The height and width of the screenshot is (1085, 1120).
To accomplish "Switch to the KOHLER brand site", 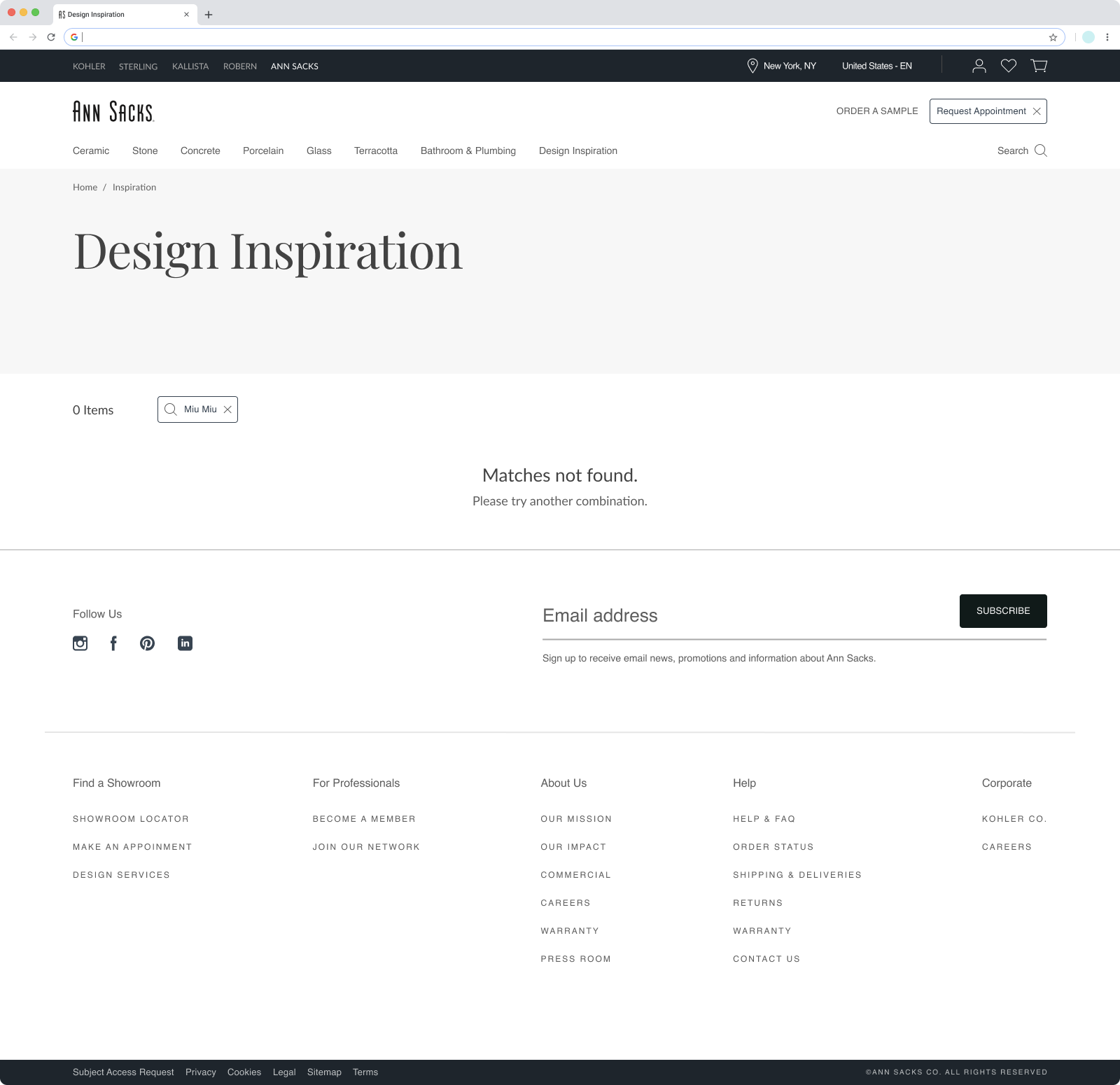I will (89, 66).
